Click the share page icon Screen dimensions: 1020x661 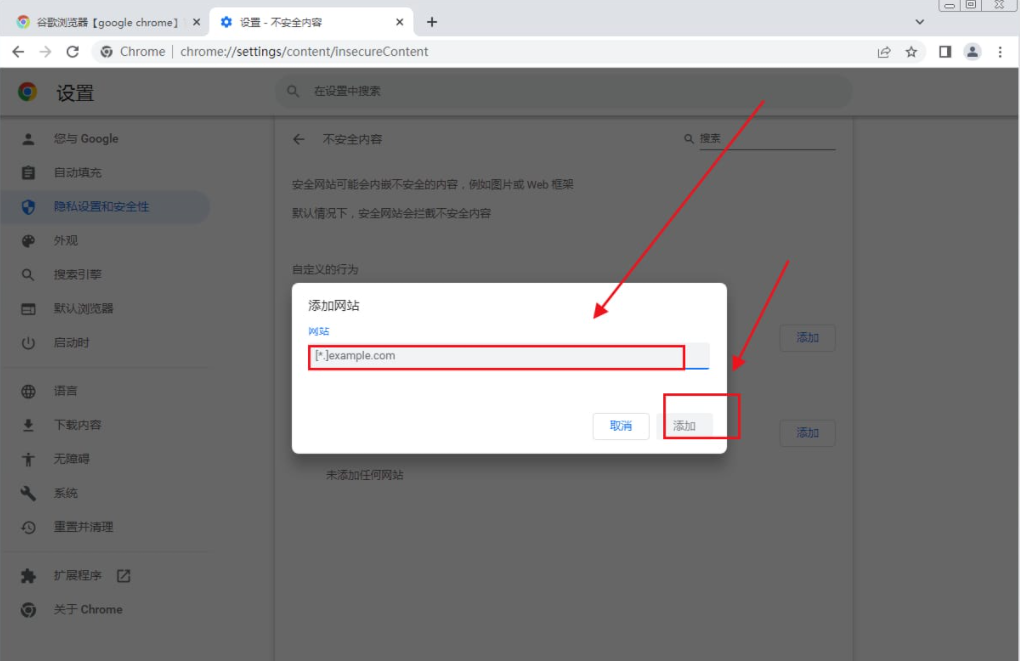(884, 52)
